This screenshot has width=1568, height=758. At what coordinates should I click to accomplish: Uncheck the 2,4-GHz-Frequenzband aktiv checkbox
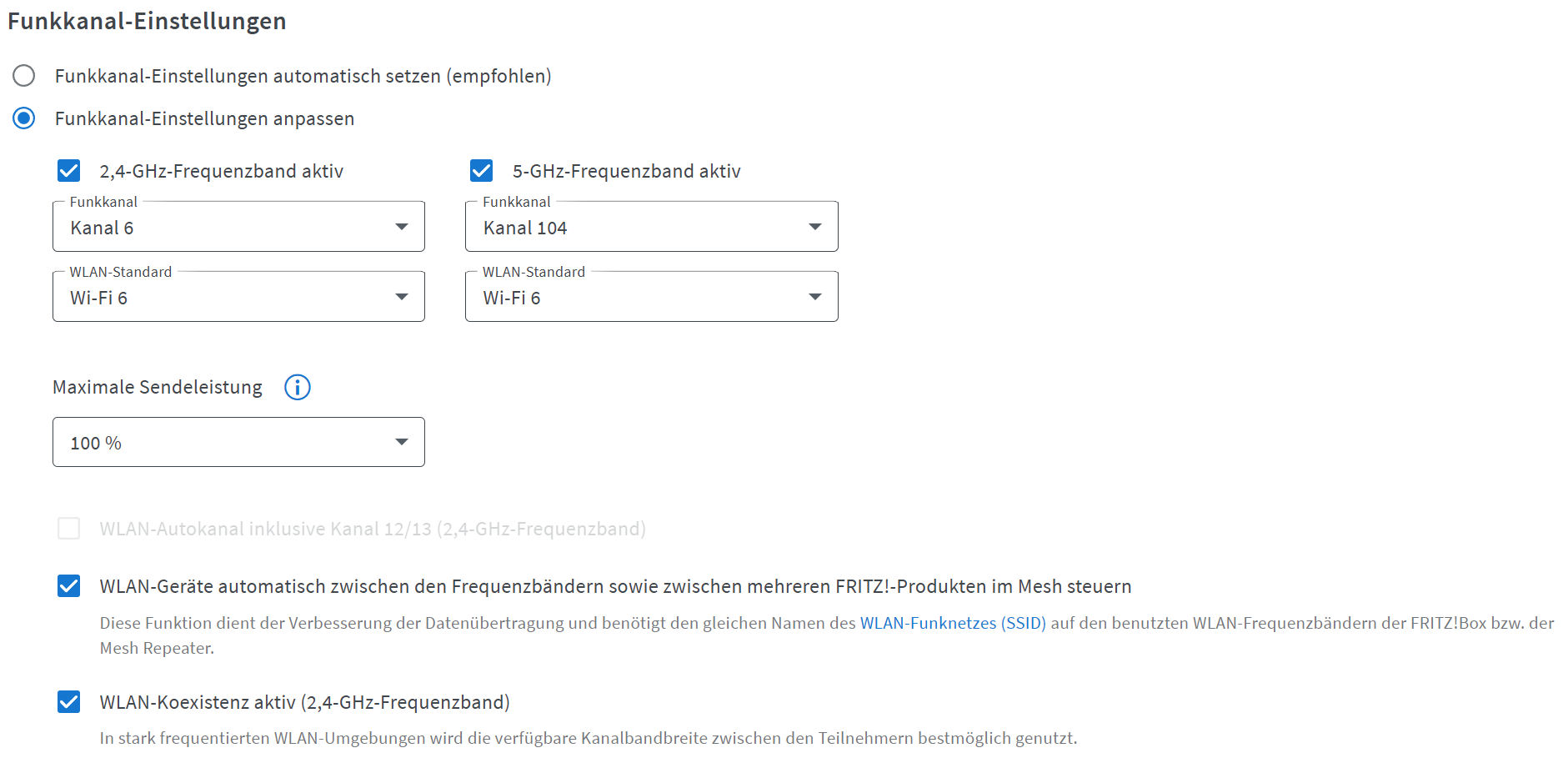(x=69, y=171)
